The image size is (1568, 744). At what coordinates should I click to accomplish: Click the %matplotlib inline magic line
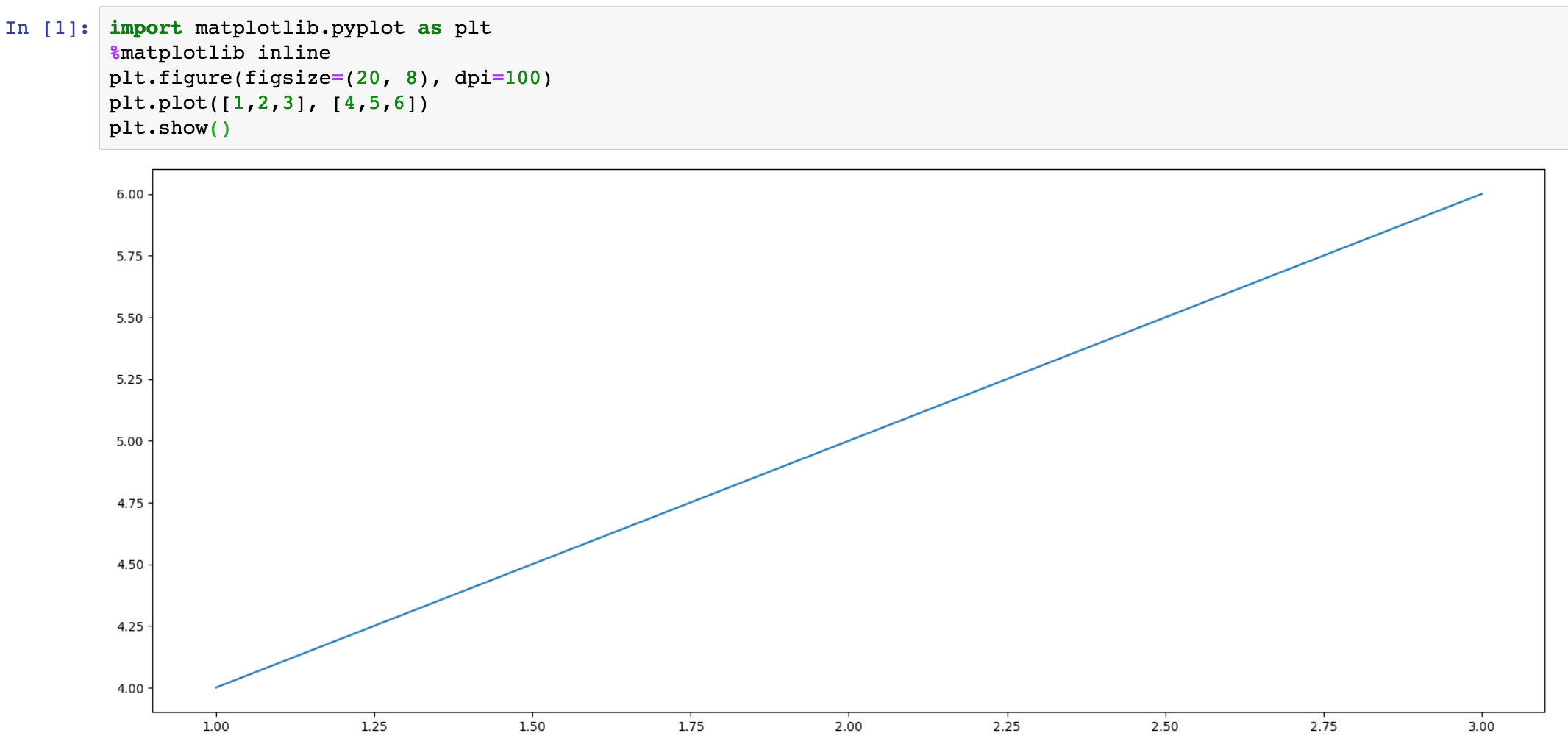220,53
